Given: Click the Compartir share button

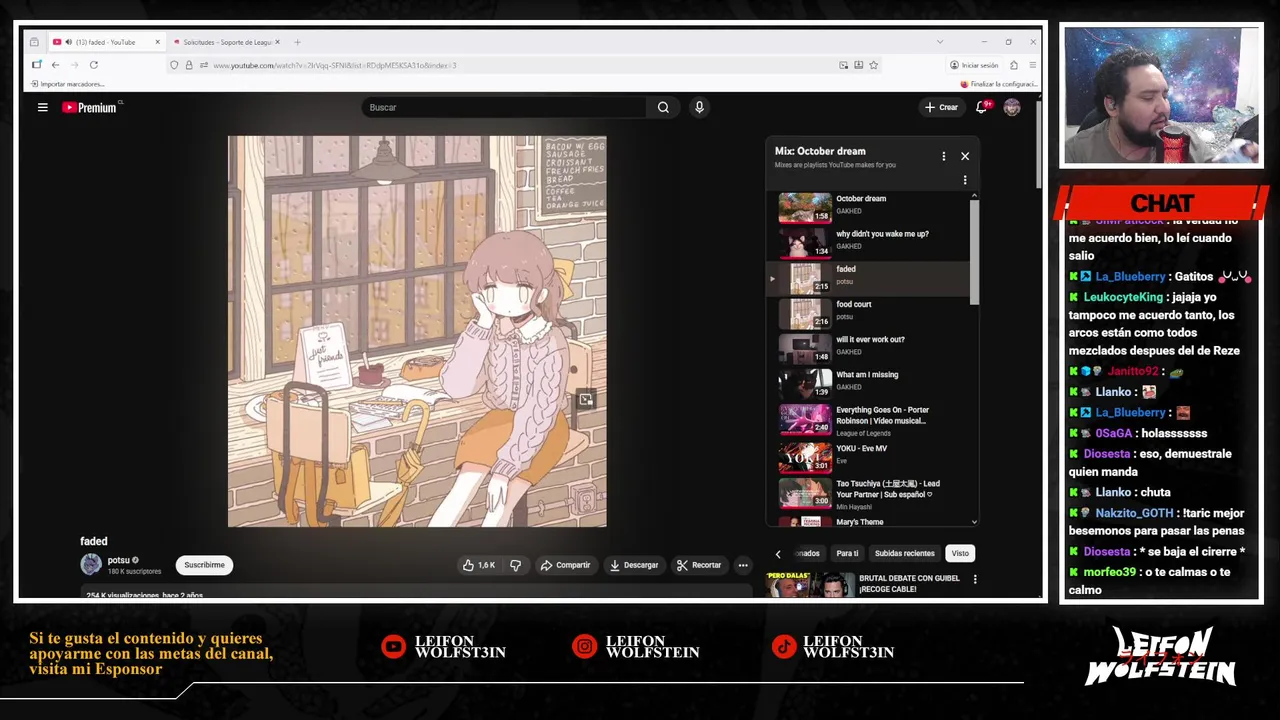Looking at the screenshot, I should pos(565,565).
